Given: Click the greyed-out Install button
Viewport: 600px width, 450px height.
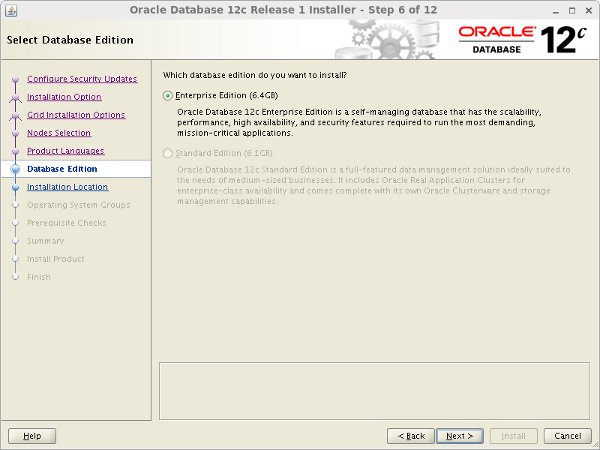Looking at the screenshot, I should point(514,436).
